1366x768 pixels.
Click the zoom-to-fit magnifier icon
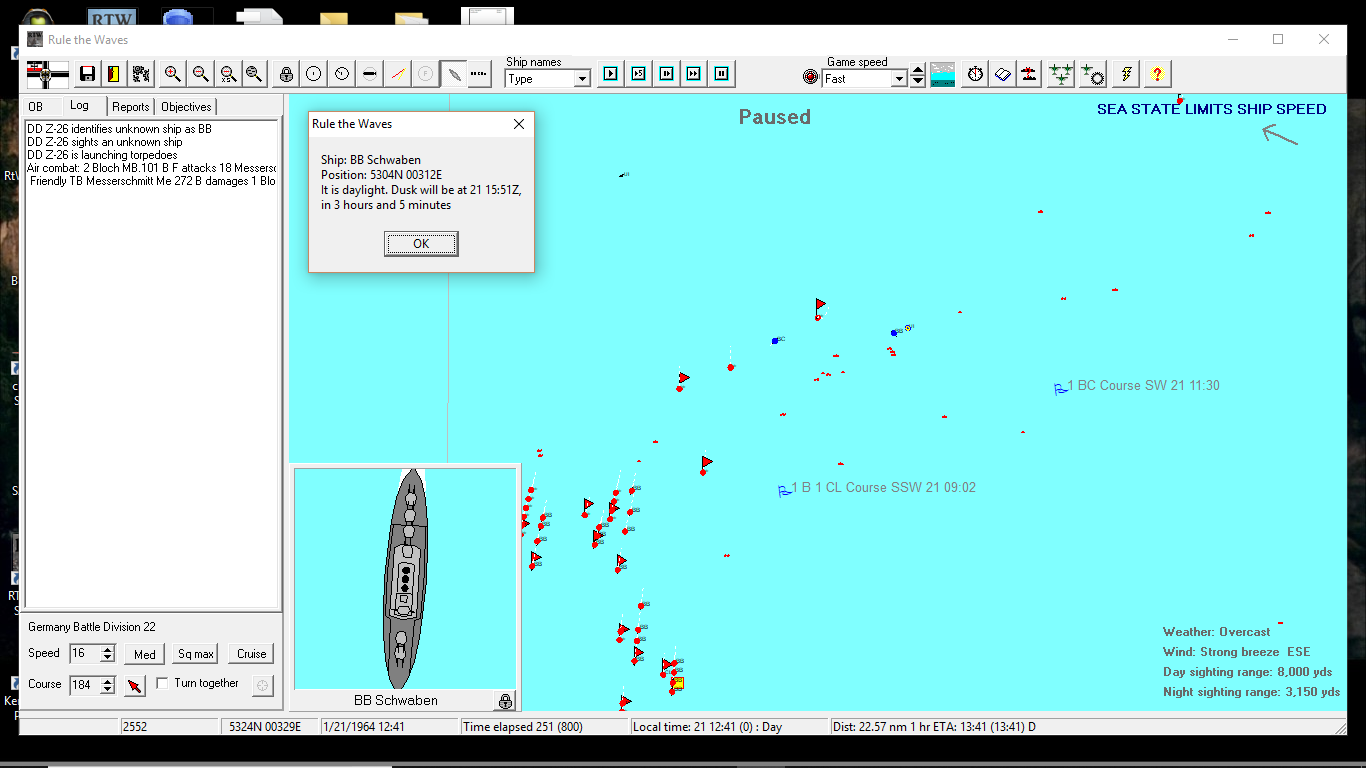click(254, 74)
